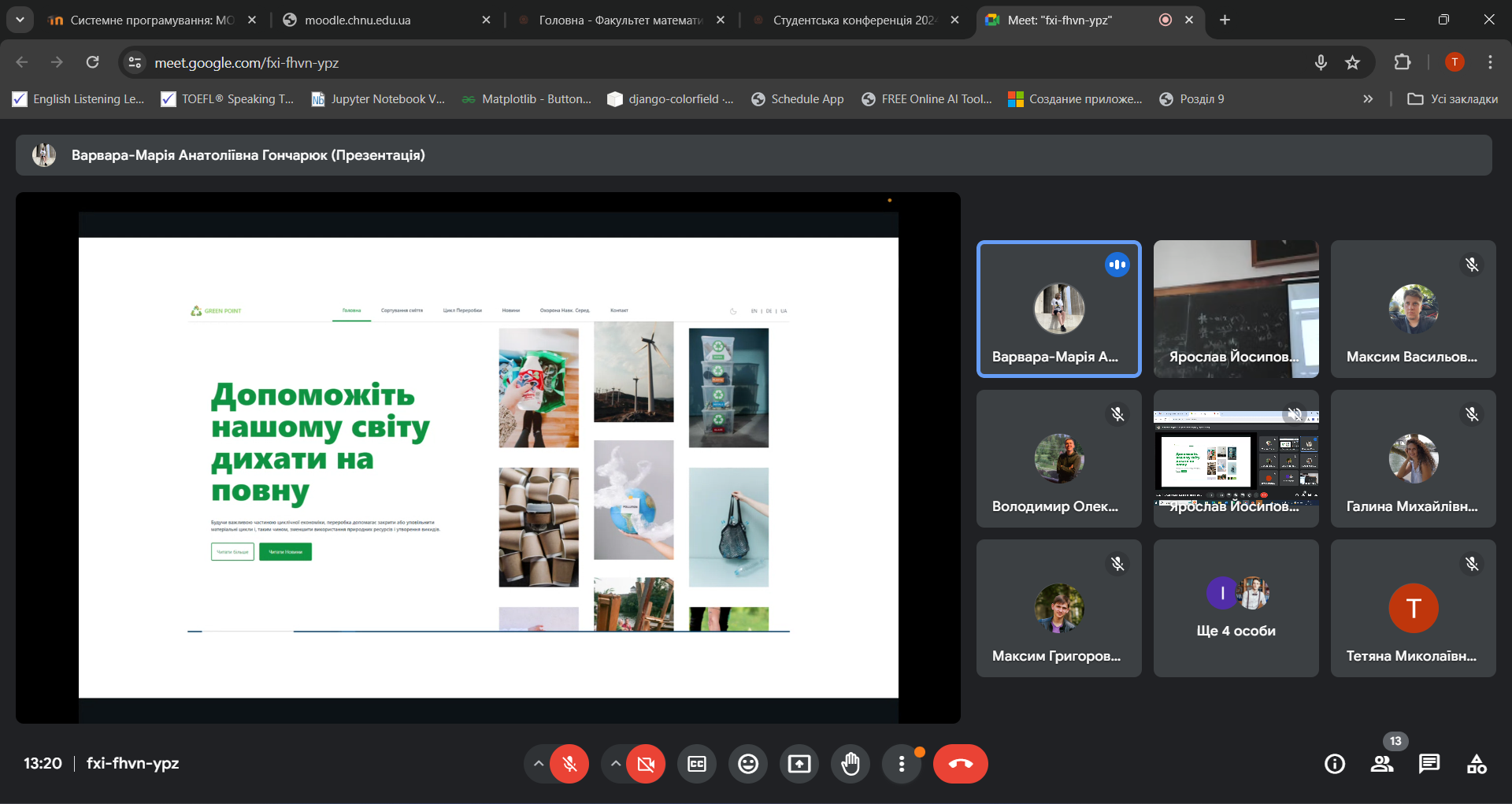
Task: Click the address bar URL
Action: pyautogui.click(x=246, y=63)
